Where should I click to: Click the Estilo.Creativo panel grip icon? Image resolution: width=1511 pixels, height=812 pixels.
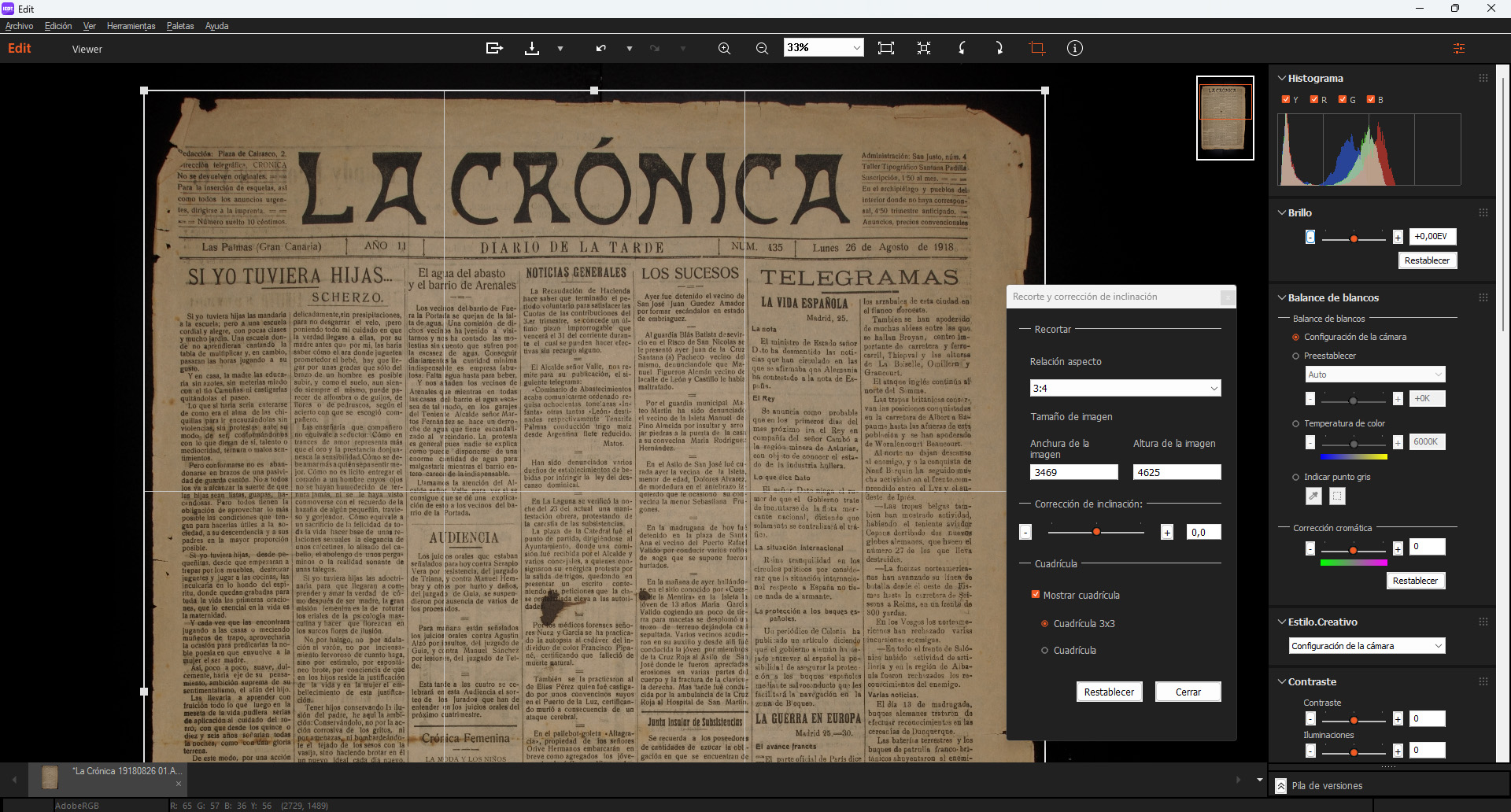point(1483,622)
